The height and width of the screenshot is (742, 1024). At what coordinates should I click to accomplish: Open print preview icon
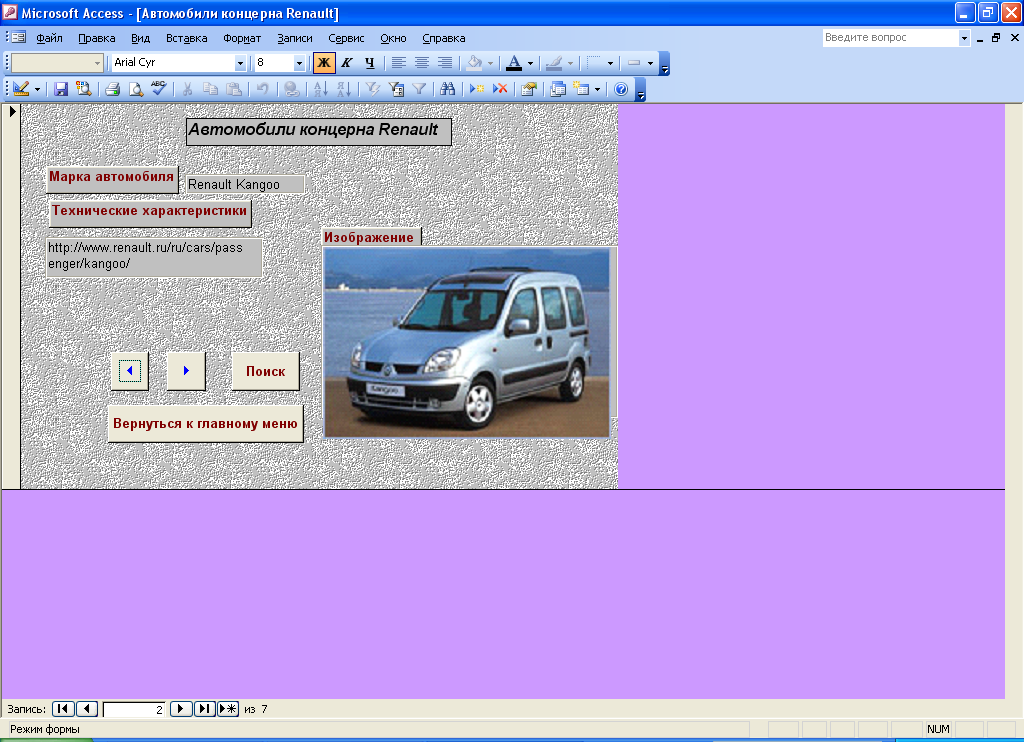tap(136, 89)
